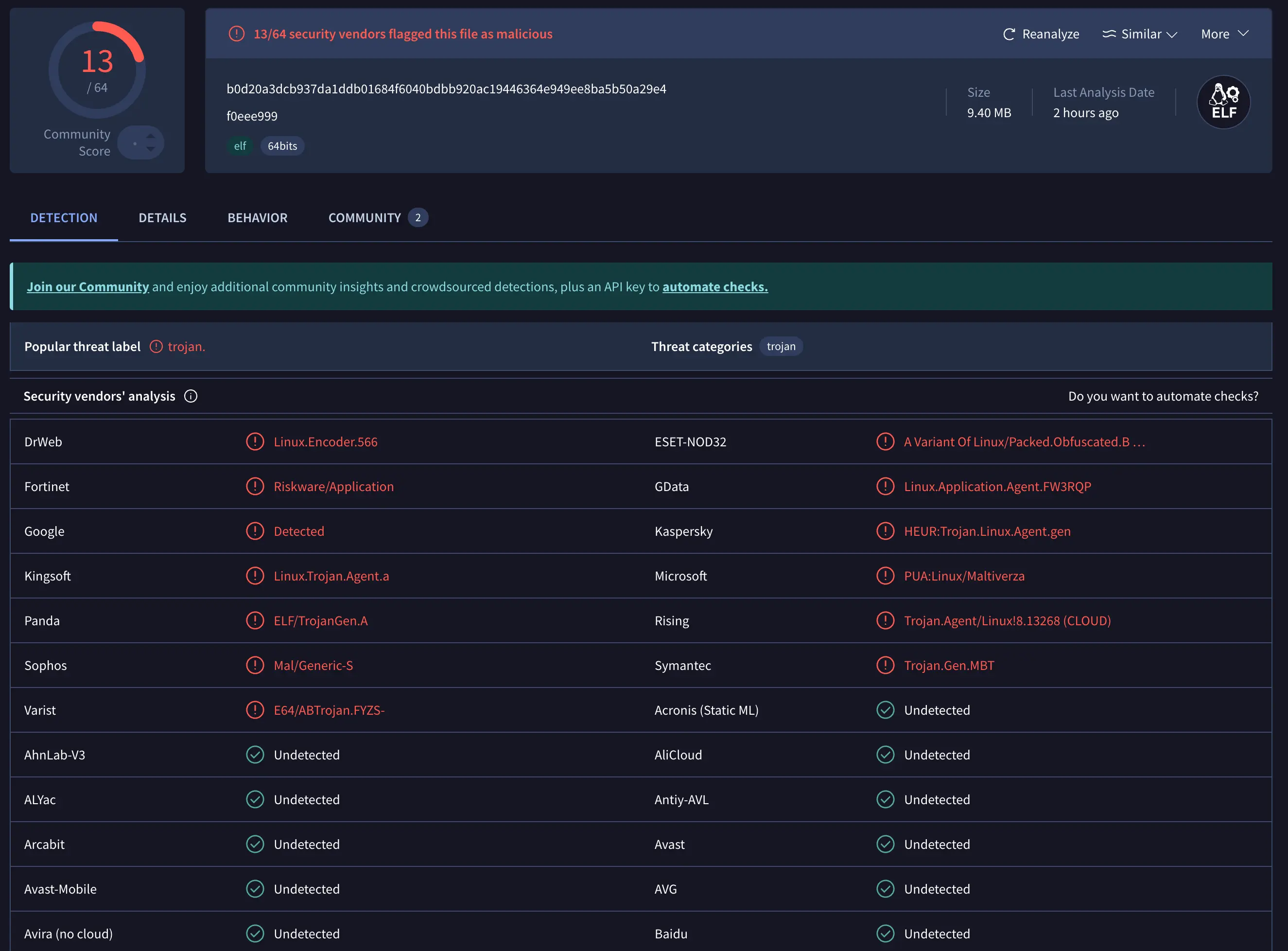Upvote the community score
Screen dimensions: 1288x951
150,136
